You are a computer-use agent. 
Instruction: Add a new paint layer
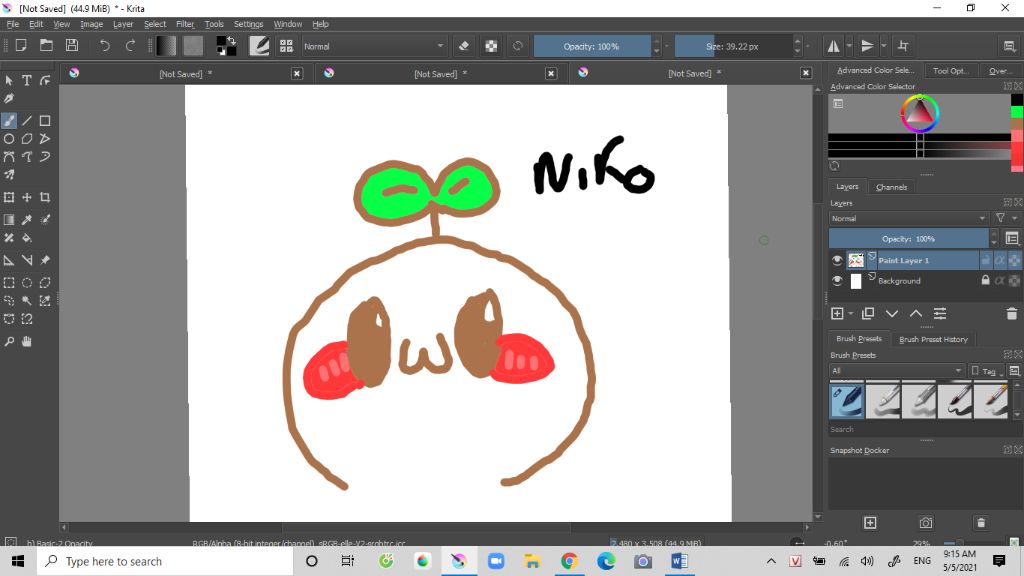click(x=837, y=314)
